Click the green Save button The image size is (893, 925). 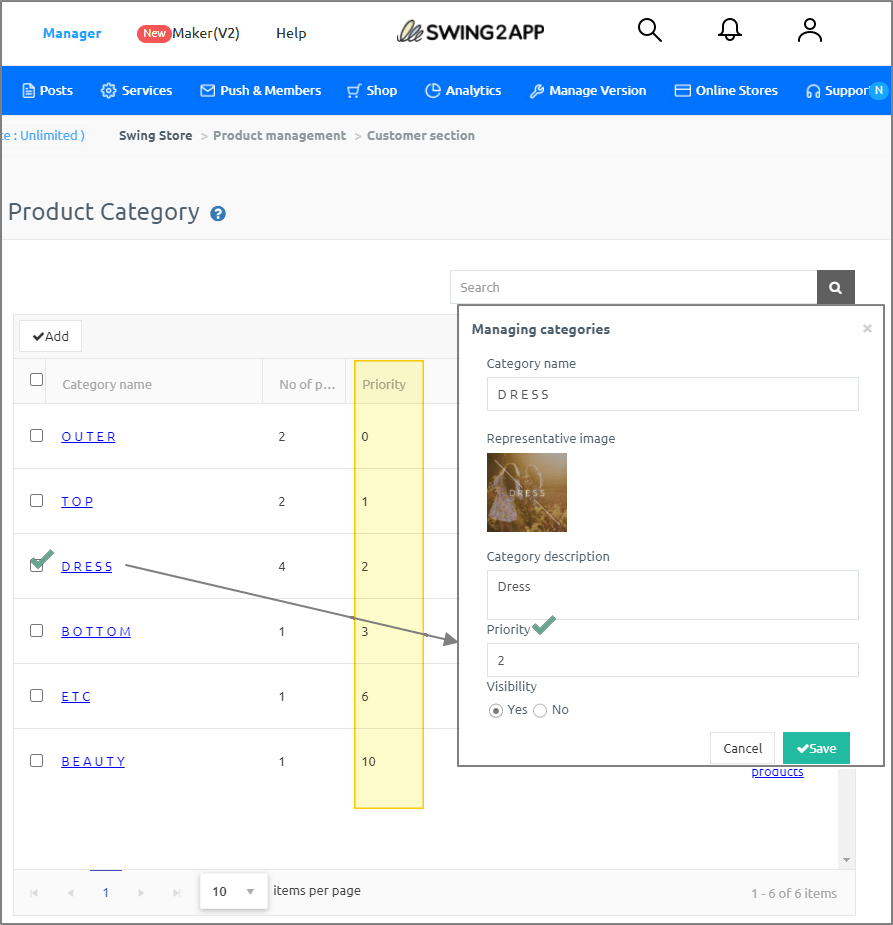tap(816, 748)
